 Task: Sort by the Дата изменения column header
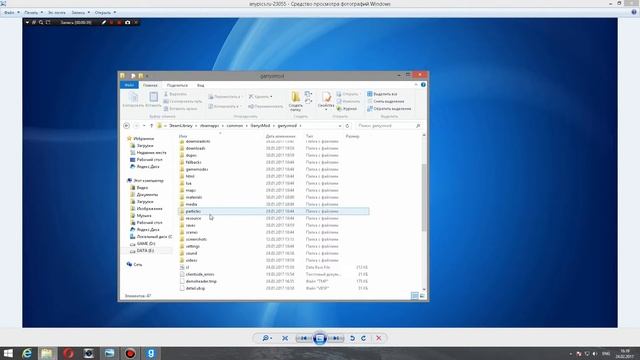click(280, 136)
